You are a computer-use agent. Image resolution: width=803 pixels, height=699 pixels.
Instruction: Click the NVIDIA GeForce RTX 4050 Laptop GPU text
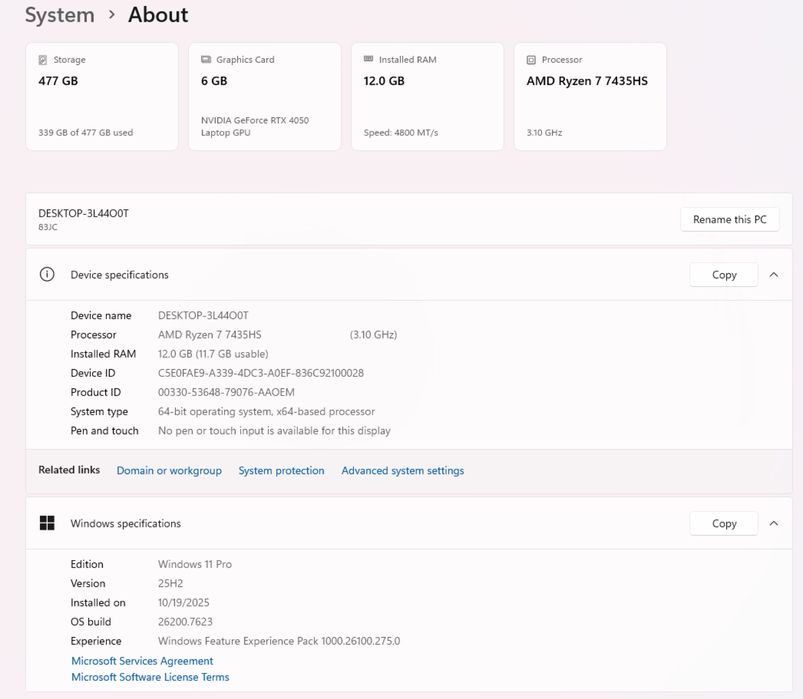[255, 126]
